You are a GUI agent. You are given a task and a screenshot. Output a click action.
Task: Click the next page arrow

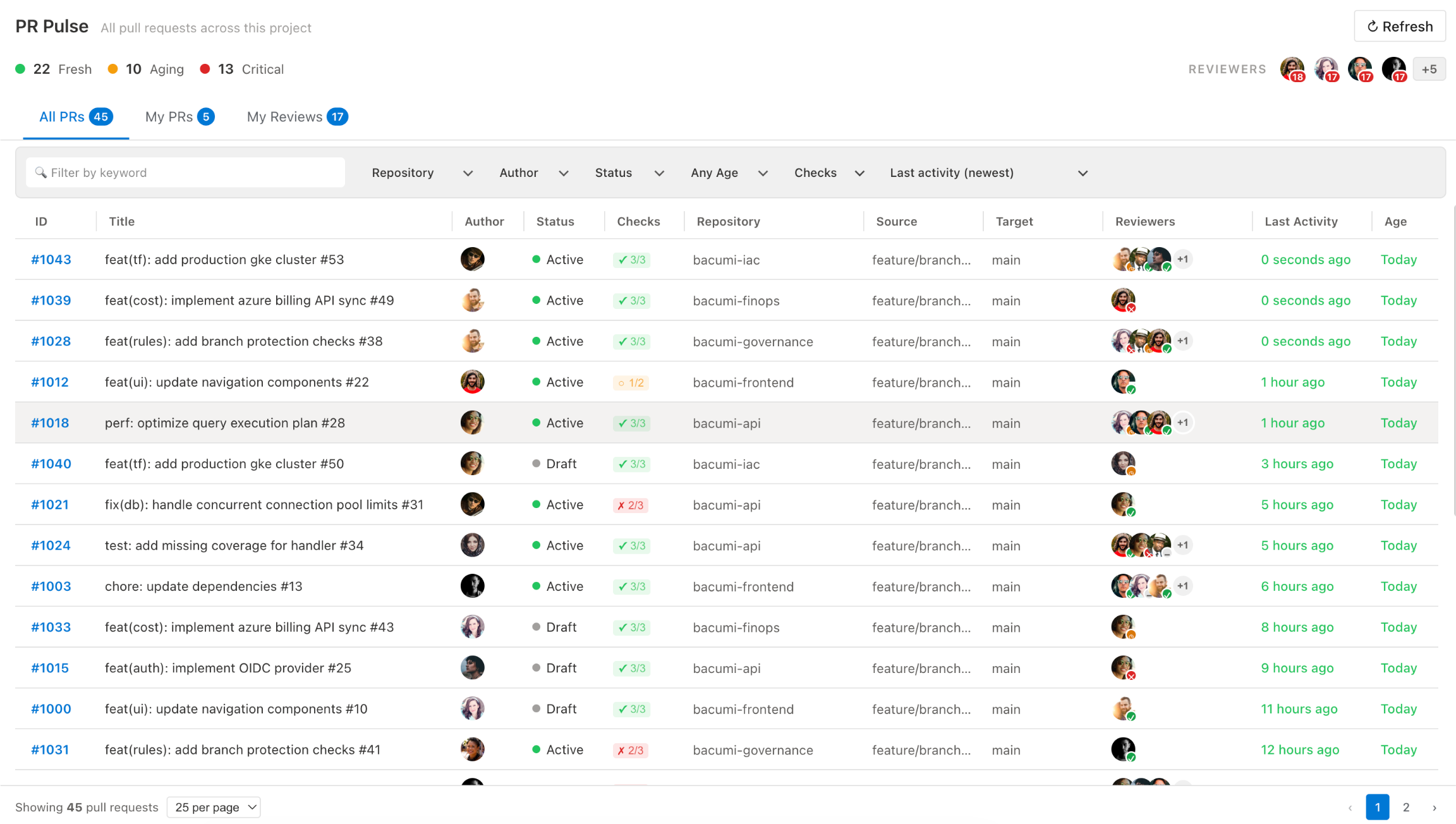pyautogui.click(x=1435, y=807)
